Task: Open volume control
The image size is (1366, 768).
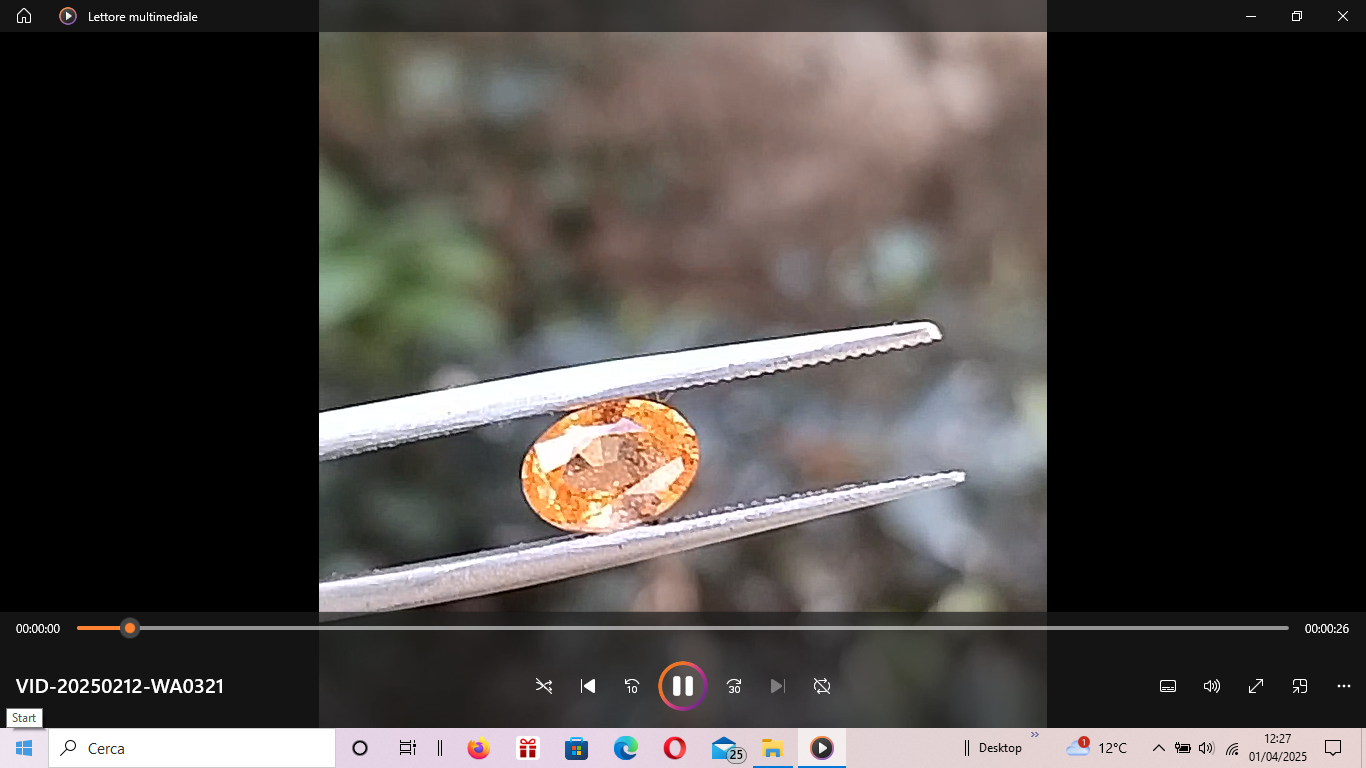Action: click(1211, 686)
